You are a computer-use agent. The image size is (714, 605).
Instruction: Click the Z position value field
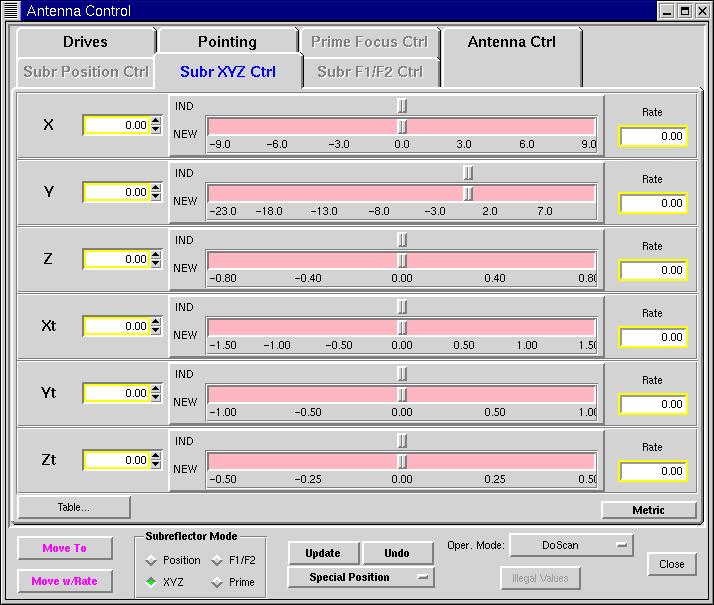click(x=117, y=259)
